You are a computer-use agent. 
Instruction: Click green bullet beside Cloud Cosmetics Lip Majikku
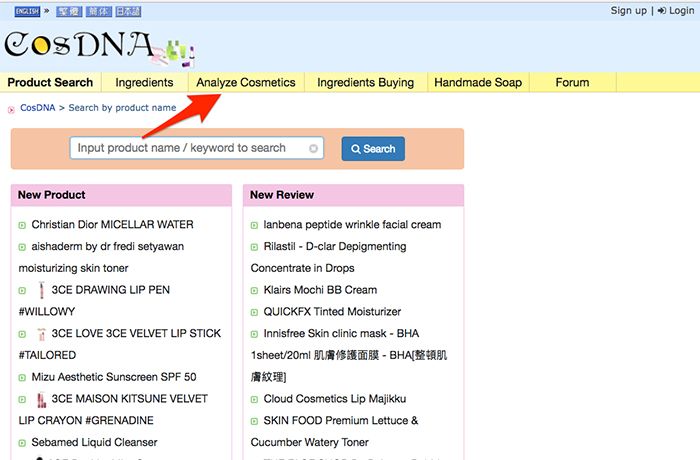pyautogui.click(x=254, y=399)
